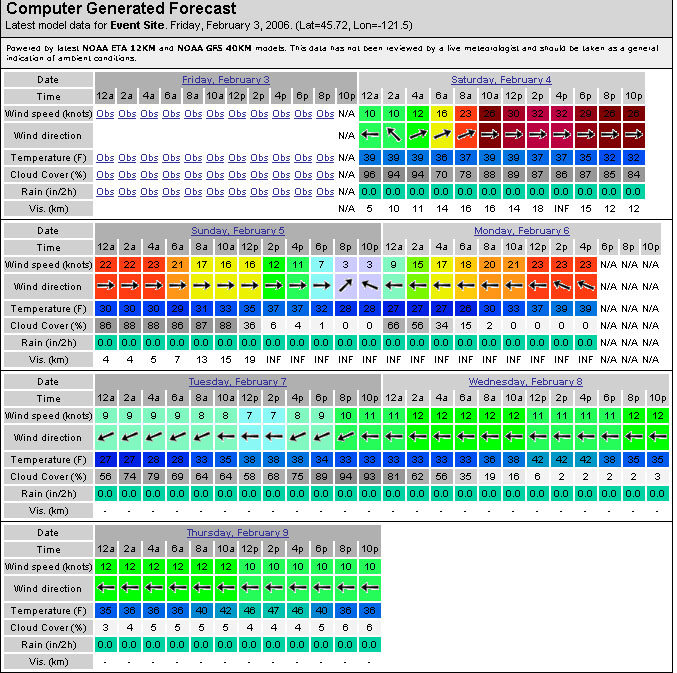Click Saturday 10p wind direction arrow
Screen dimensions: 677x673
pyautogui.click(x=634, y=135)
